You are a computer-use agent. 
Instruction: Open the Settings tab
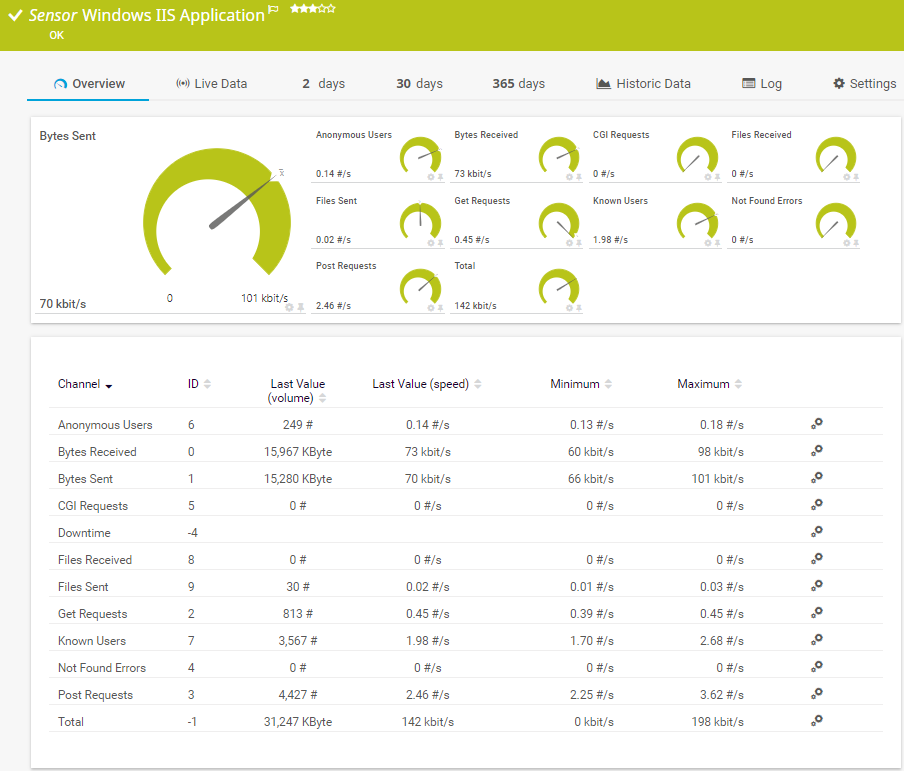coord(864,84)
